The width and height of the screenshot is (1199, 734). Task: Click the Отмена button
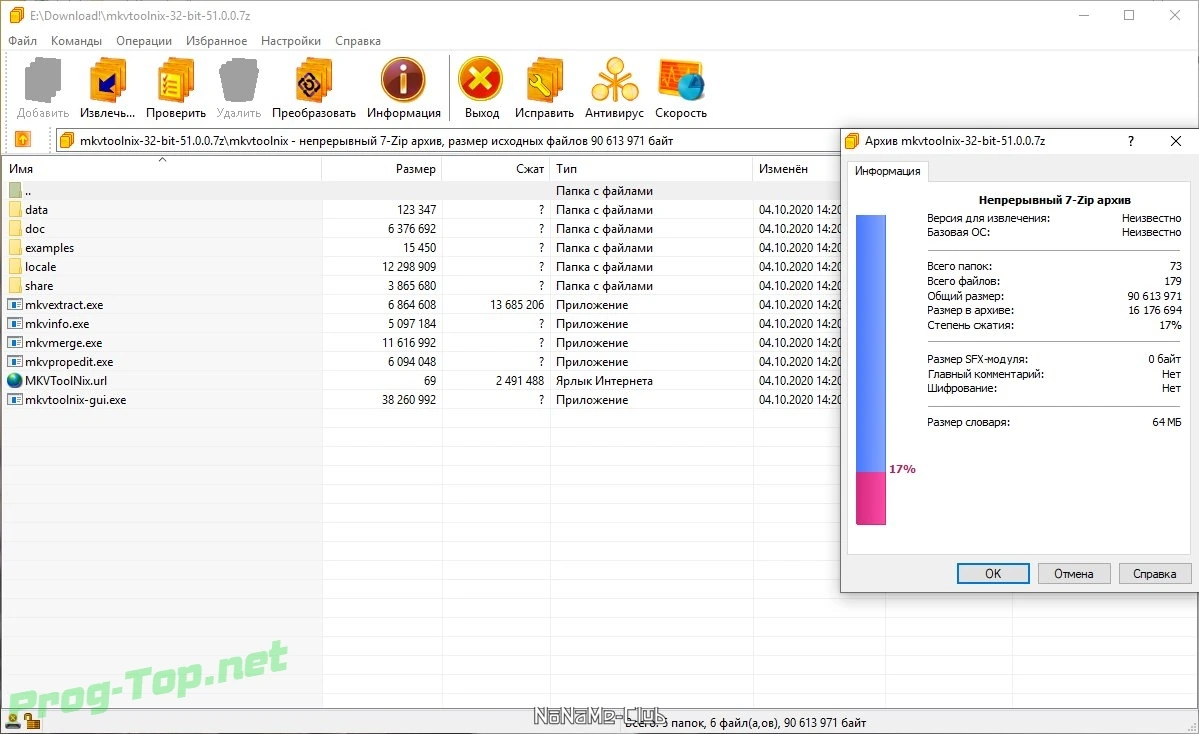[x=1074, y=573]
